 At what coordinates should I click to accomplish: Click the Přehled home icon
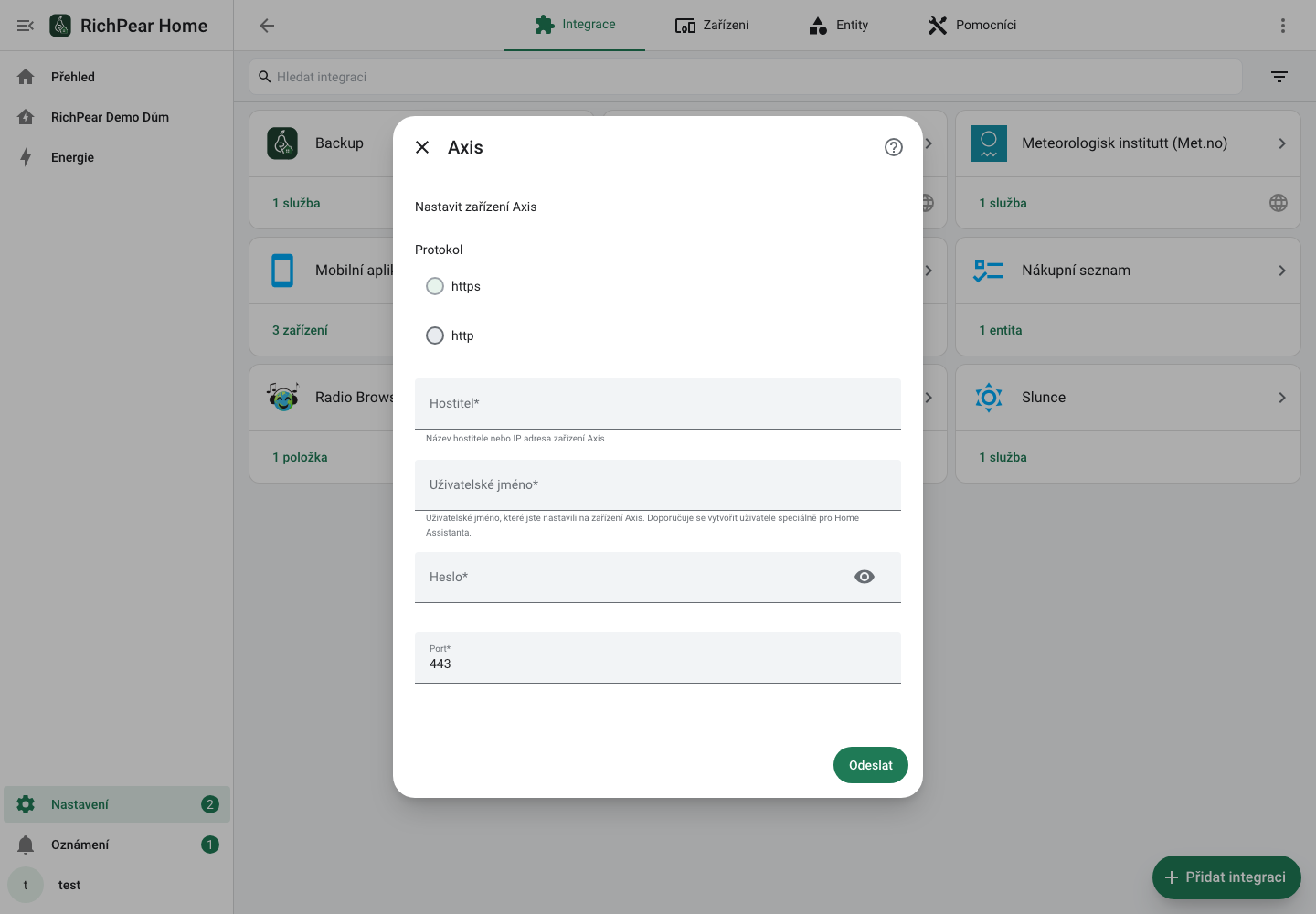pos(26,77)
